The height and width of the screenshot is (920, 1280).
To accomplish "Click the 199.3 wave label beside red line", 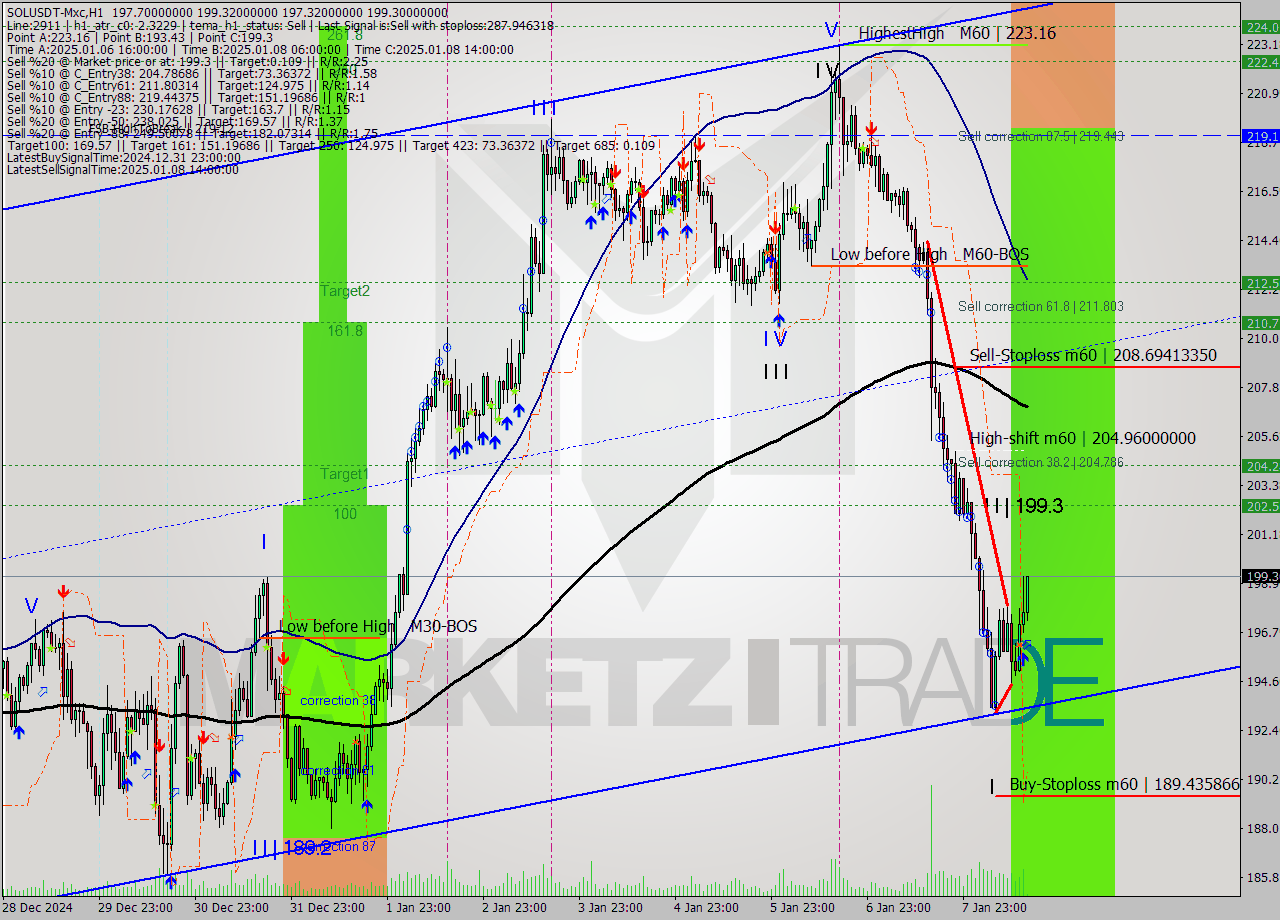I will 1023,506.
